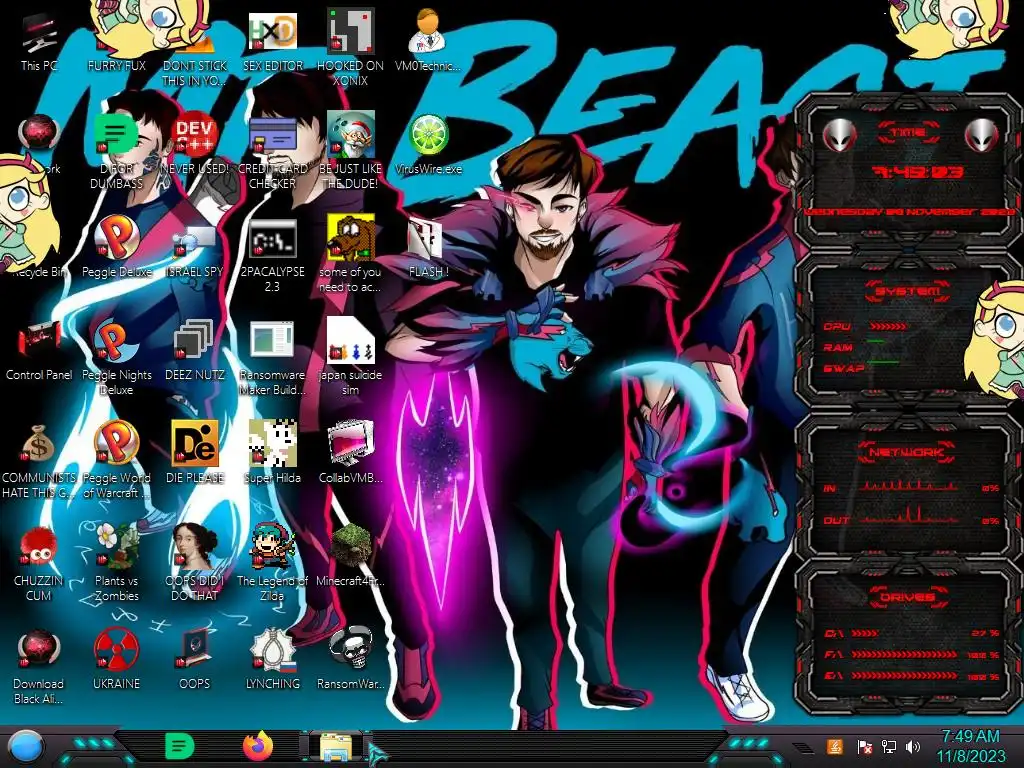Open the green DI FOR DUMBASS icon
This screenshot has width=1024, height=768.
[x=116, y=134]
